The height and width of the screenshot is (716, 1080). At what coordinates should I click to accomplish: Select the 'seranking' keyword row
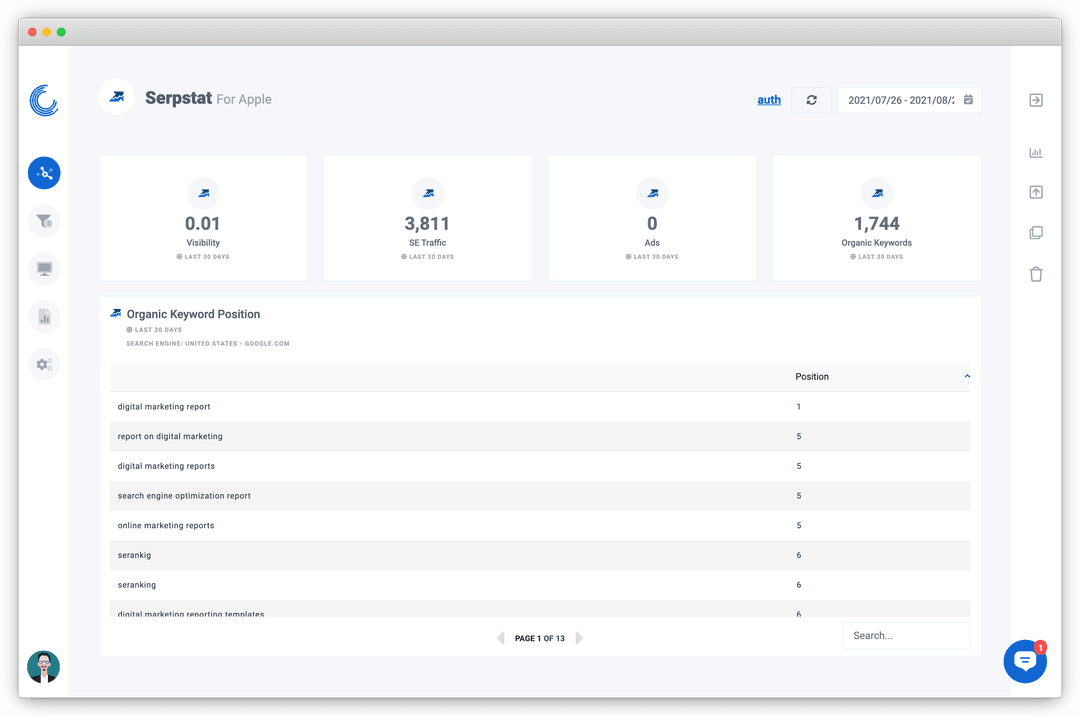point(539,585)
